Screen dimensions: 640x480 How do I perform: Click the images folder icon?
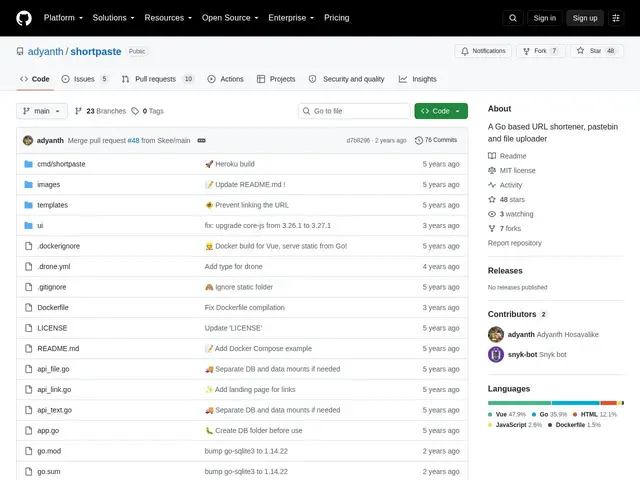click(x=28, y=184)
